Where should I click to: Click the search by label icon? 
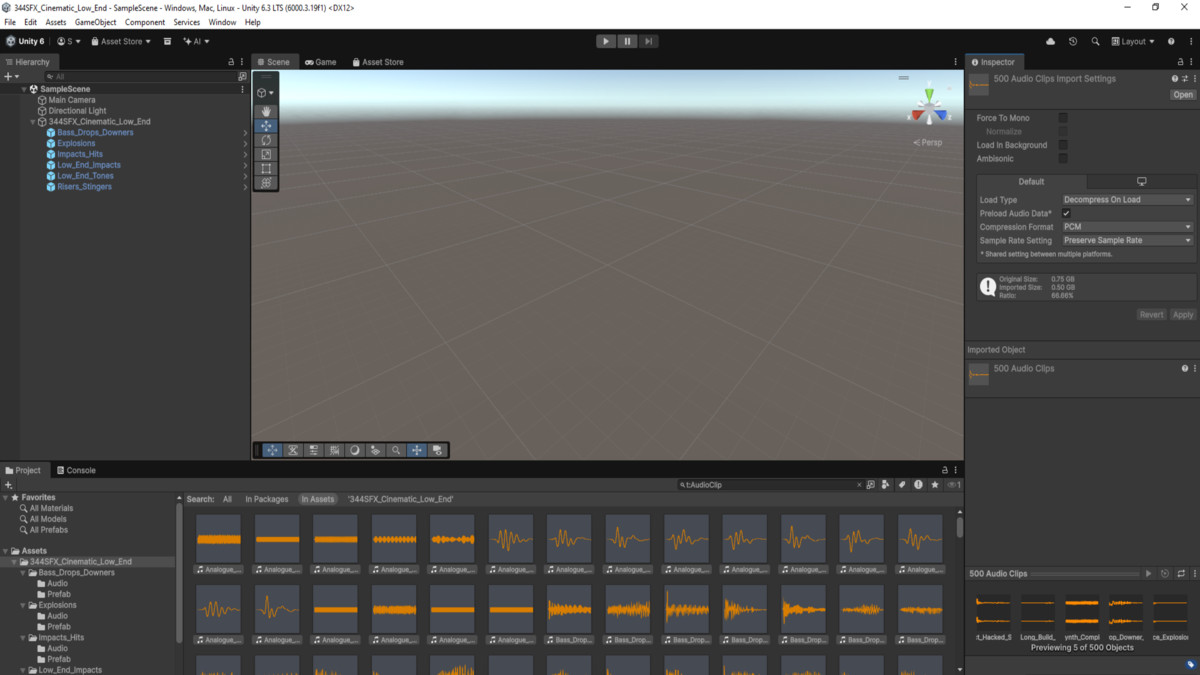click(x=902, y=485)
